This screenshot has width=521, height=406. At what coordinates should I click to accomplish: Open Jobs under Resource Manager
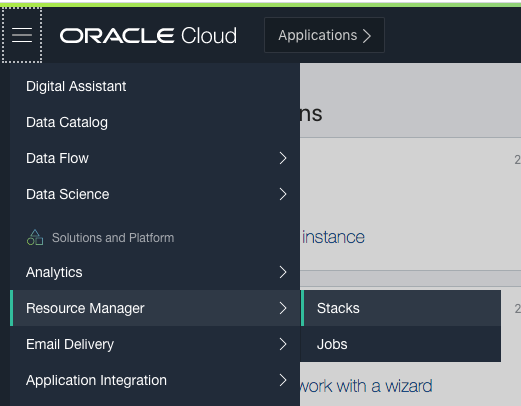[x=401, y=344]
